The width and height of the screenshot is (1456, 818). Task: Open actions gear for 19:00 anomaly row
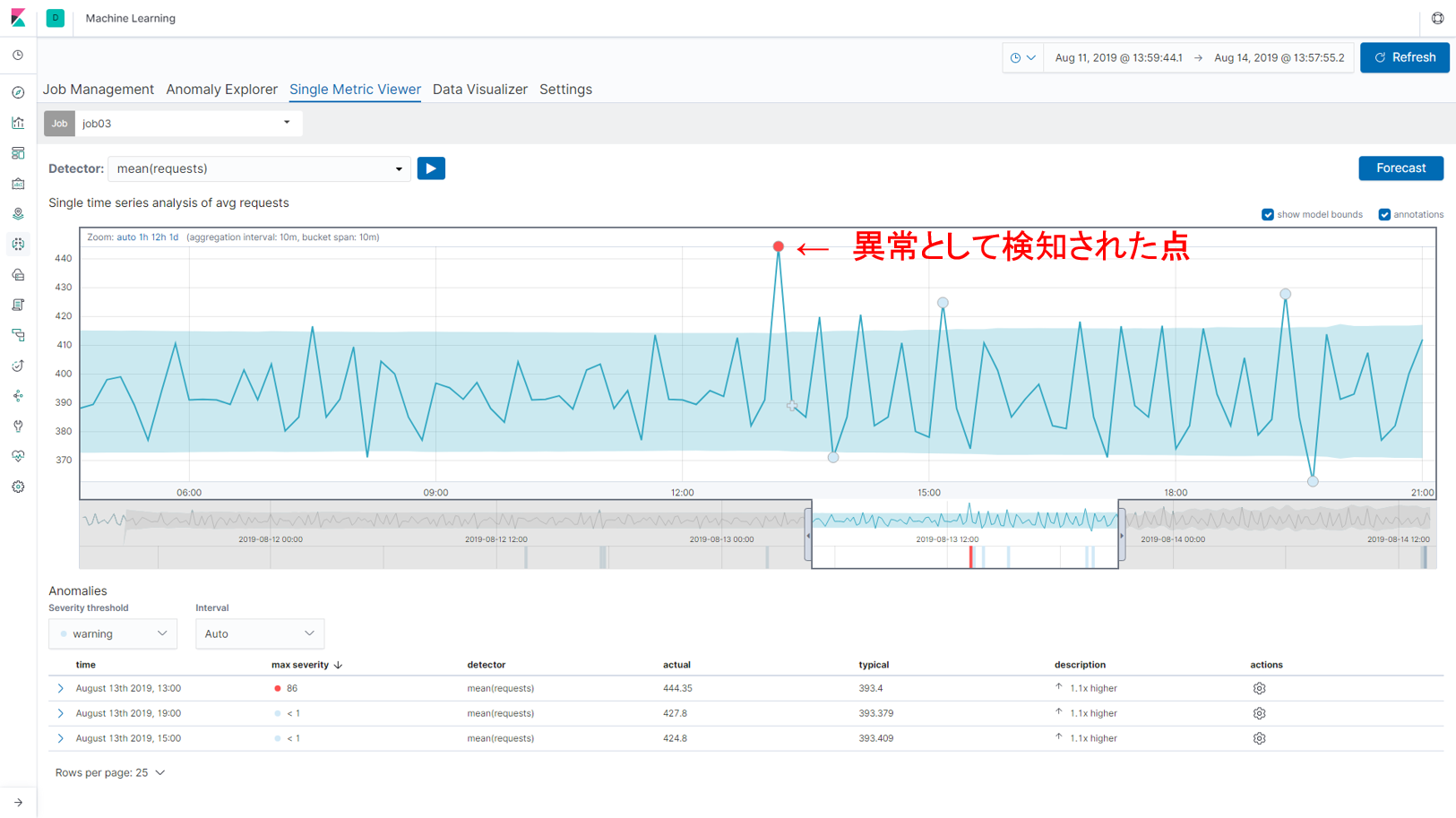1259,713
